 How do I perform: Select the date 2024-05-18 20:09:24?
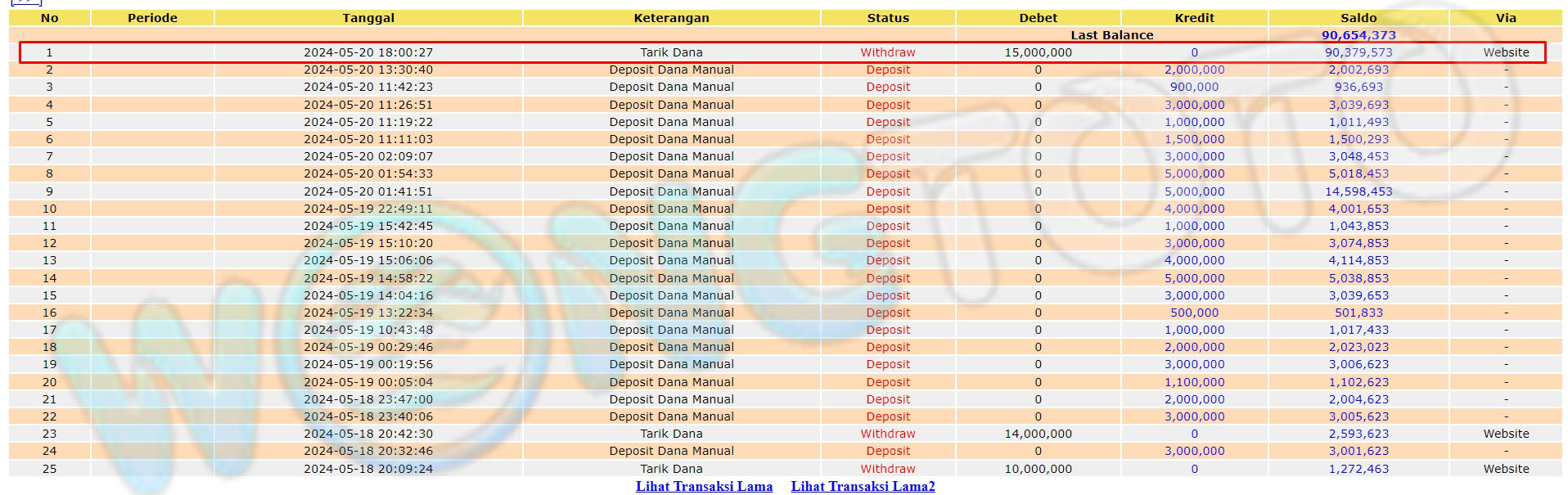(x=368, y=469)
